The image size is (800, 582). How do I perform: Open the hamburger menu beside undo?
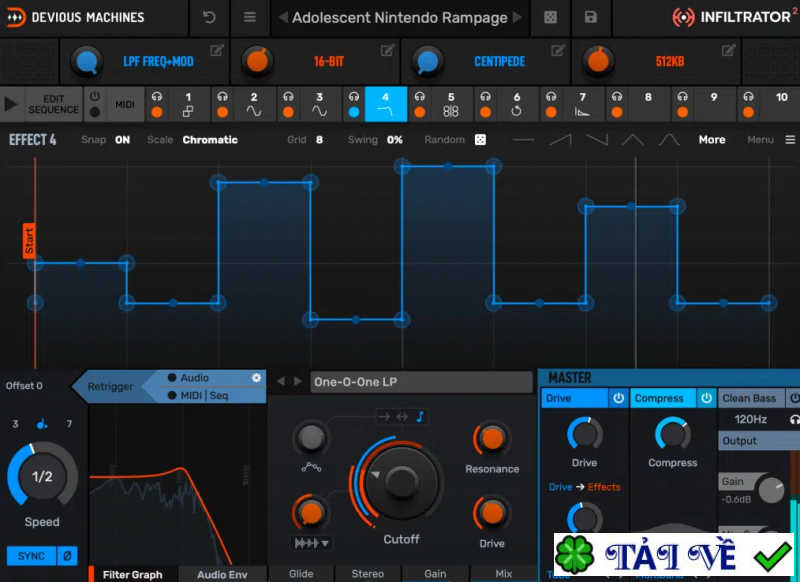250,17
